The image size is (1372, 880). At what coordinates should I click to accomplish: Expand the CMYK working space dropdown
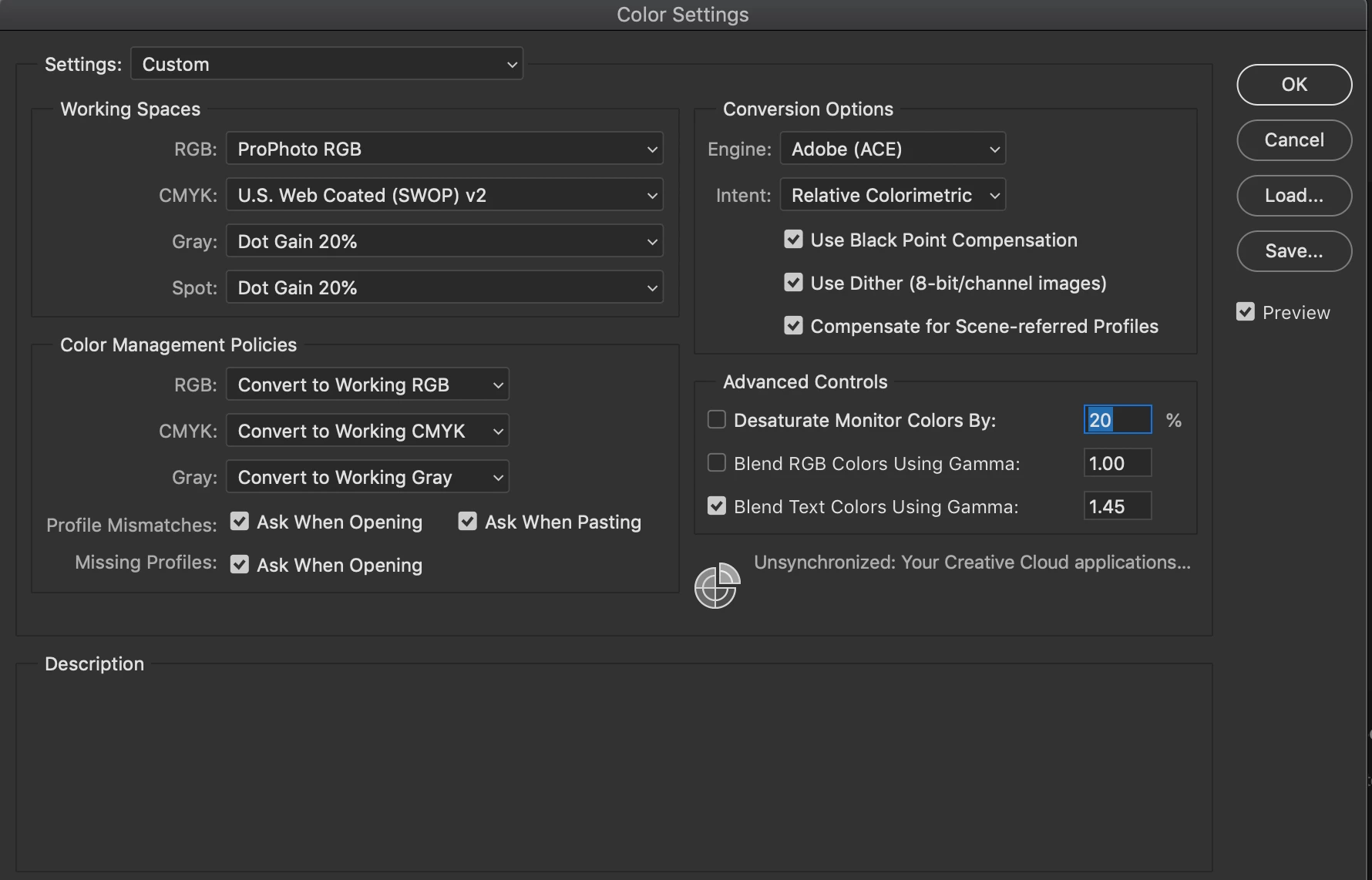pos(444,195)
